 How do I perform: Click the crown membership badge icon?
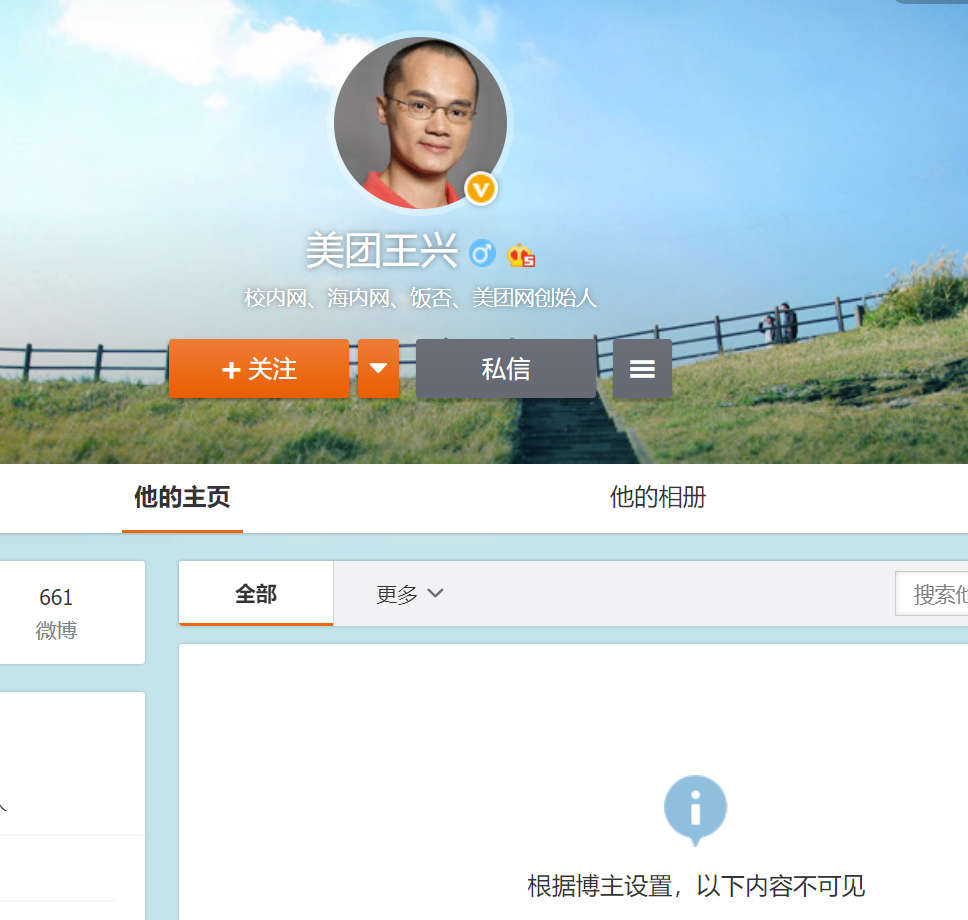tap(520, 255)
